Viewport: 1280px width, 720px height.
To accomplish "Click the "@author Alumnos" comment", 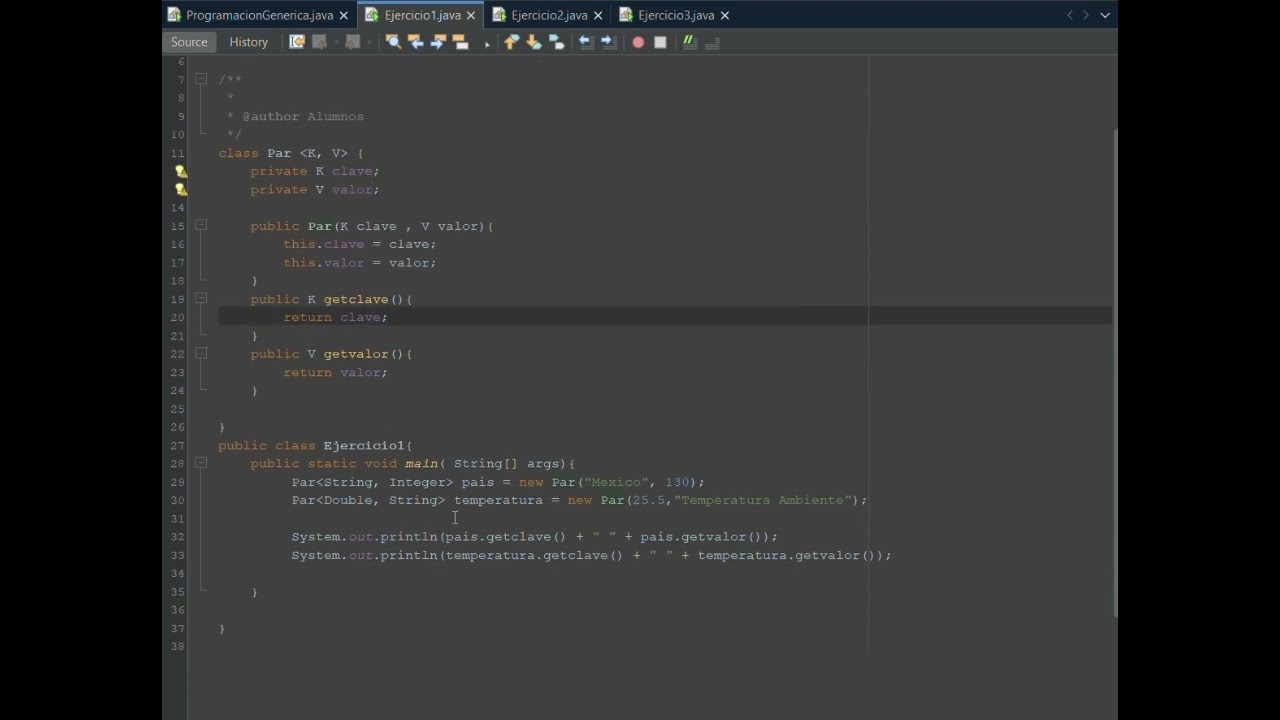I will [303, 116].
